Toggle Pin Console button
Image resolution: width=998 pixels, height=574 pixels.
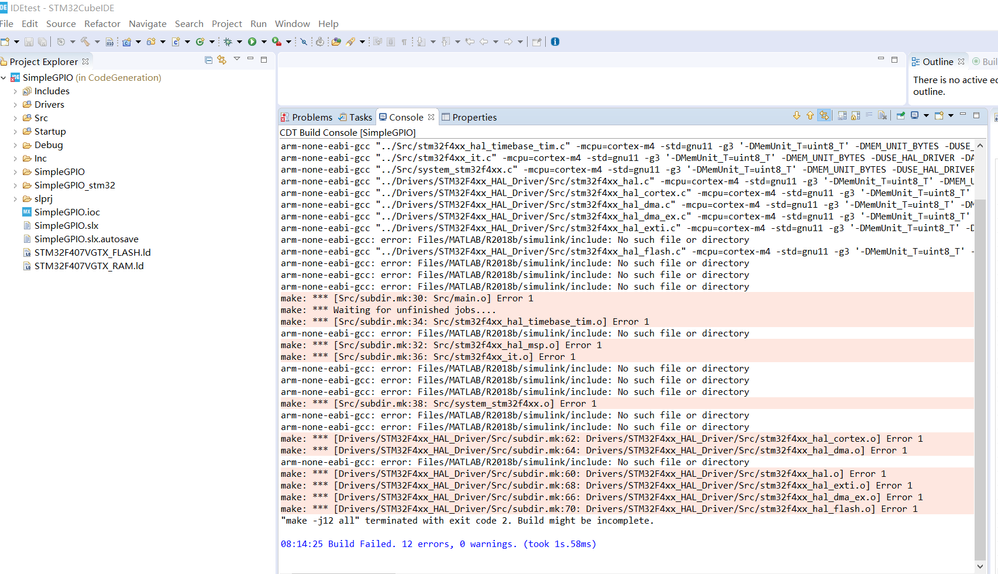coord(901,116)
